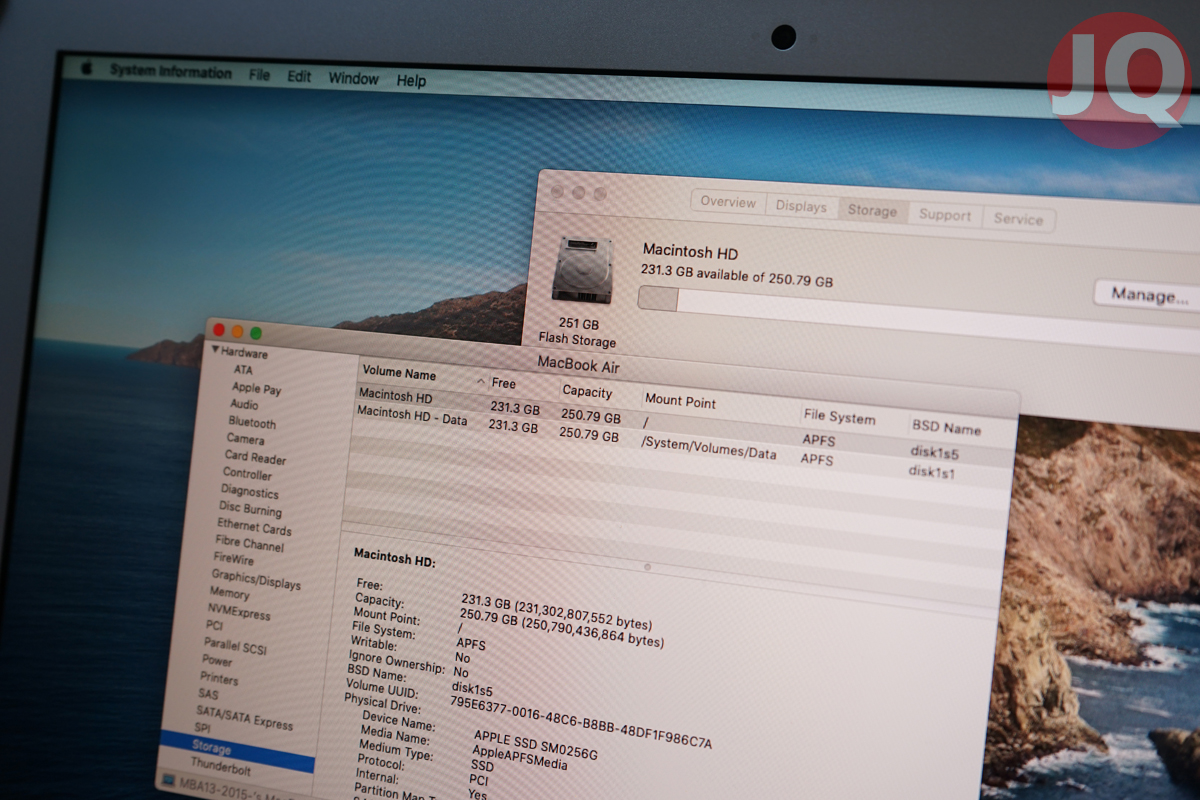Select Card Reader in the sidebar

click(255, 457)
